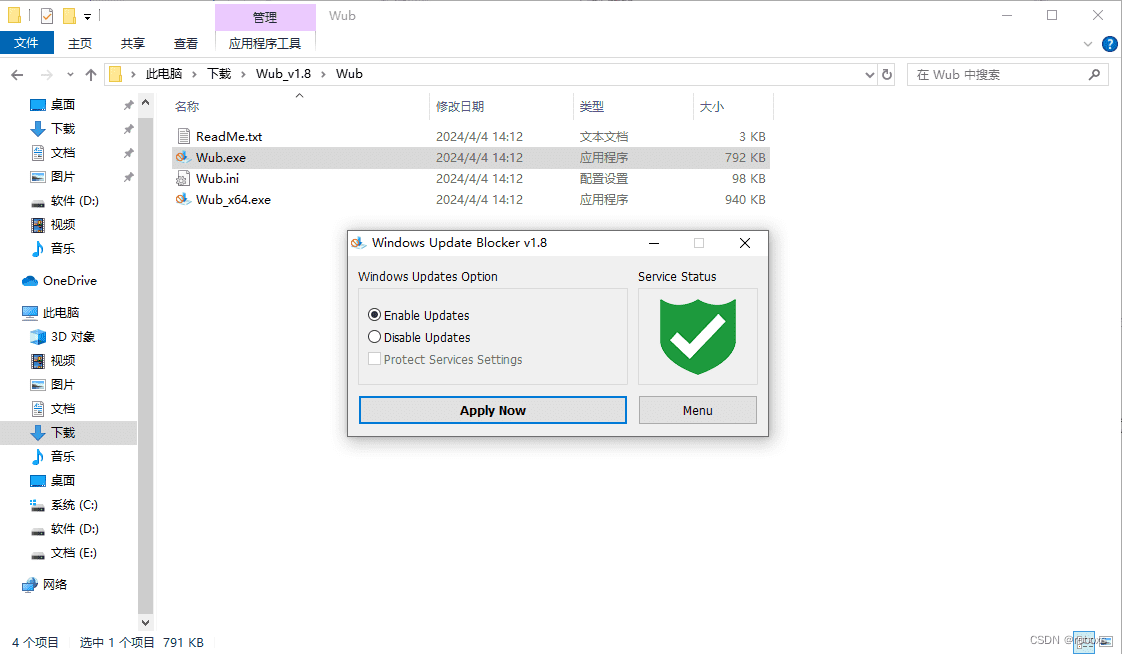1122x654 pixels.
Task: Switch to the 查看 ribbon tab
Action: [186, 44]
